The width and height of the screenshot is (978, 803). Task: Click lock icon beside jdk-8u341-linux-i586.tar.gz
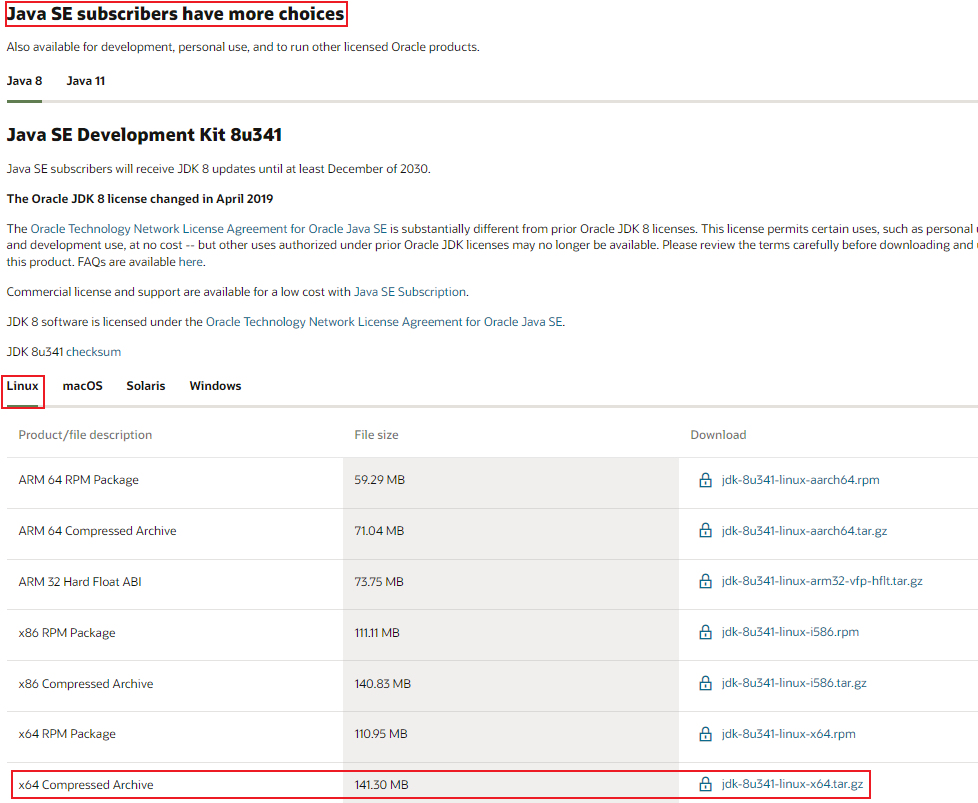pyautogui.click(x=705, y=683)
